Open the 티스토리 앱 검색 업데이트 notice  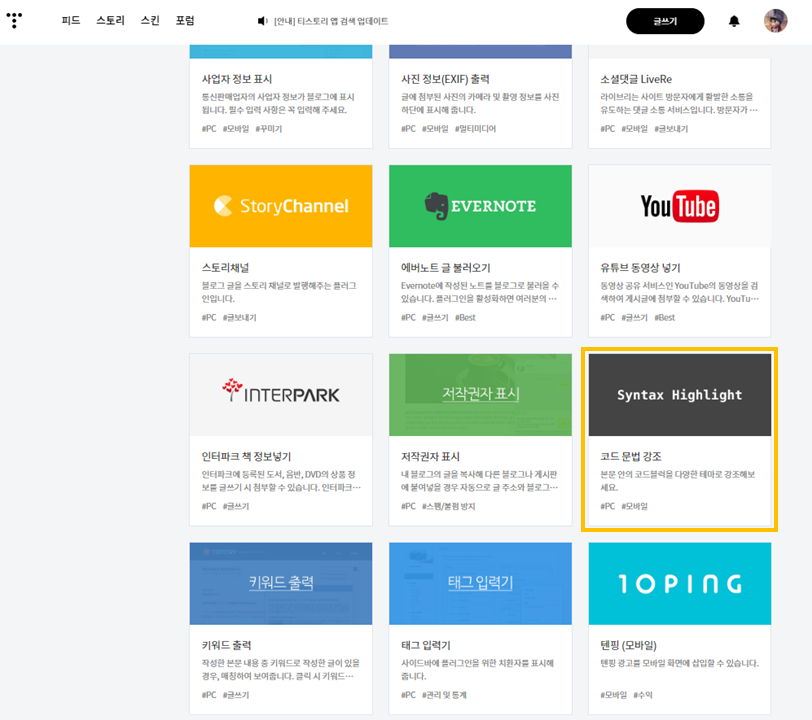point(331,21)
